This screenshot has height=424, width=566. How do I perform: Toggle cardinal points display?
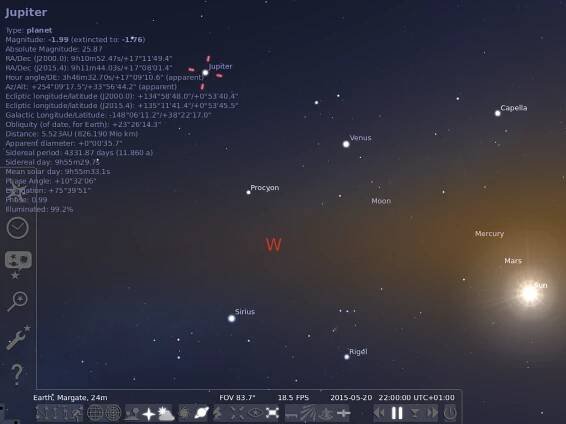(x=149, y=414)
